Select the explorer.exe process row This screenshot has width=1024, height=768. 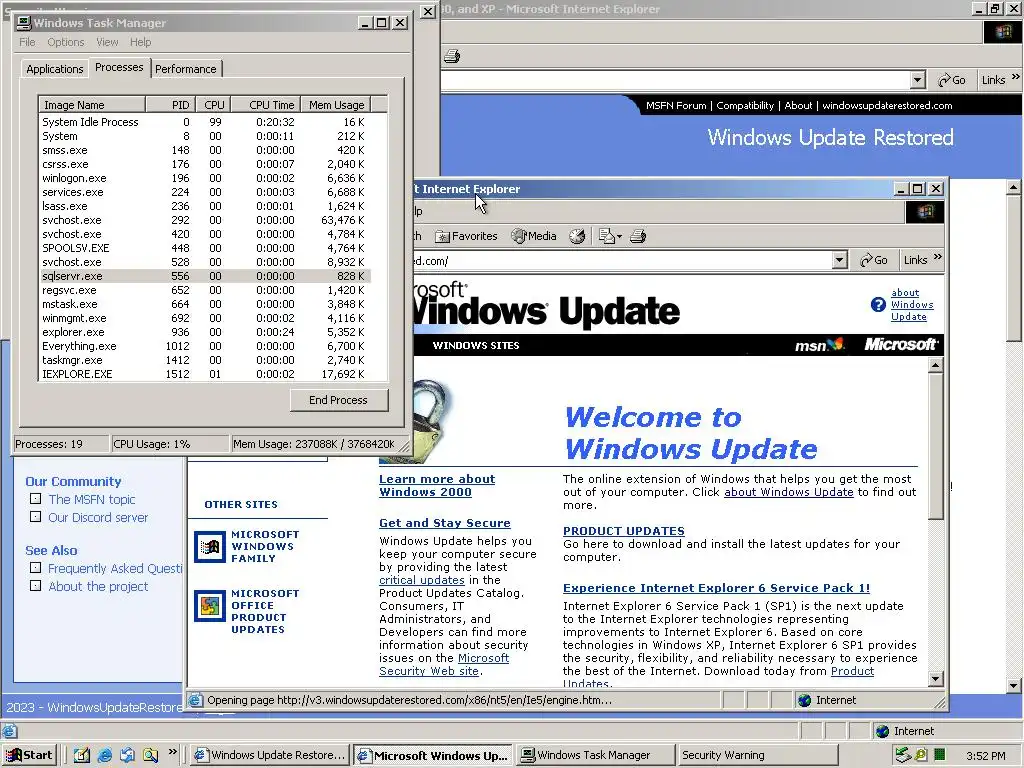click(x=206, y=332)
